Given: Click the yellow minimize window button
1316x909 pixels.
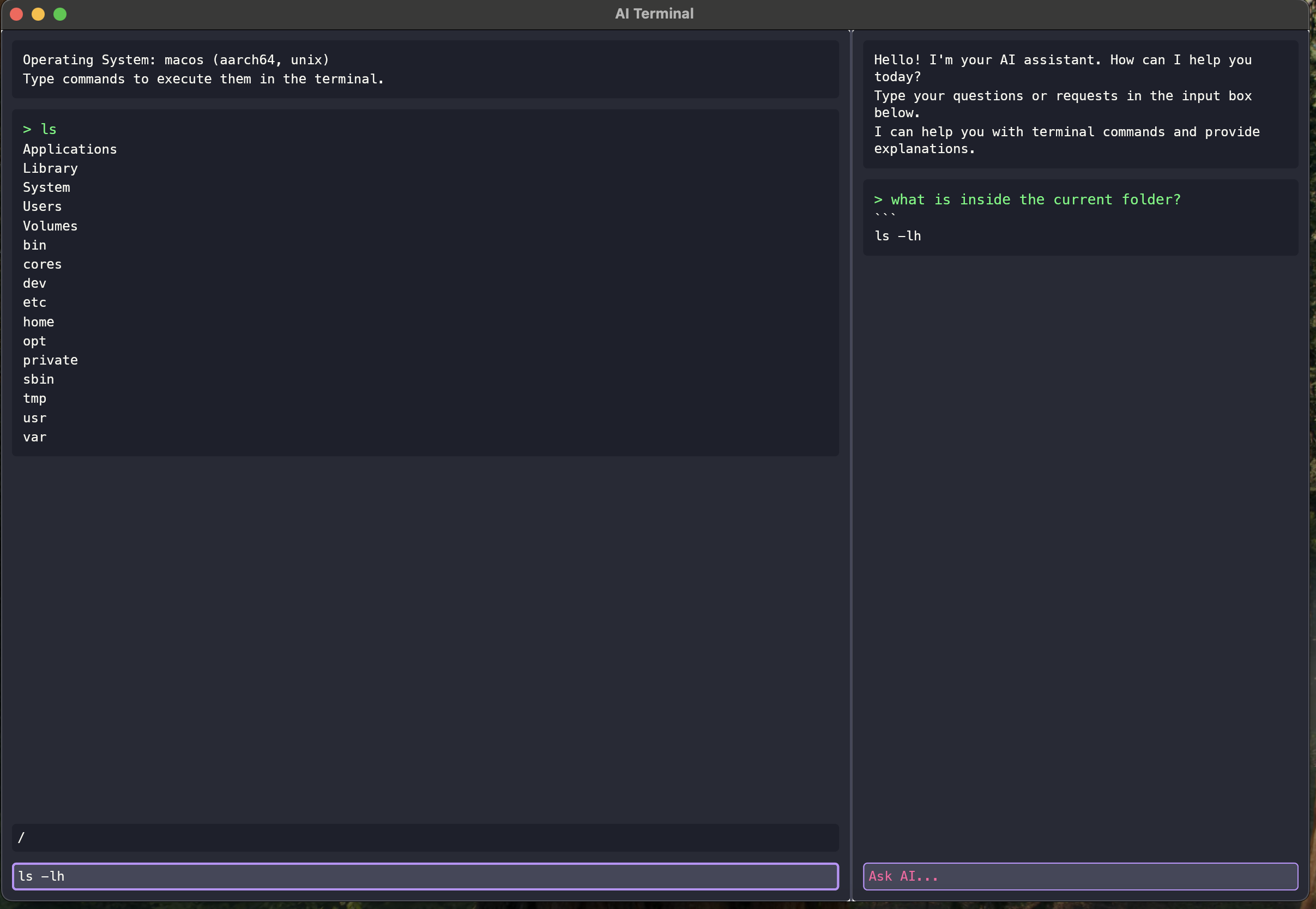Looking at the screenshot, I should click(x=38, y=14).
